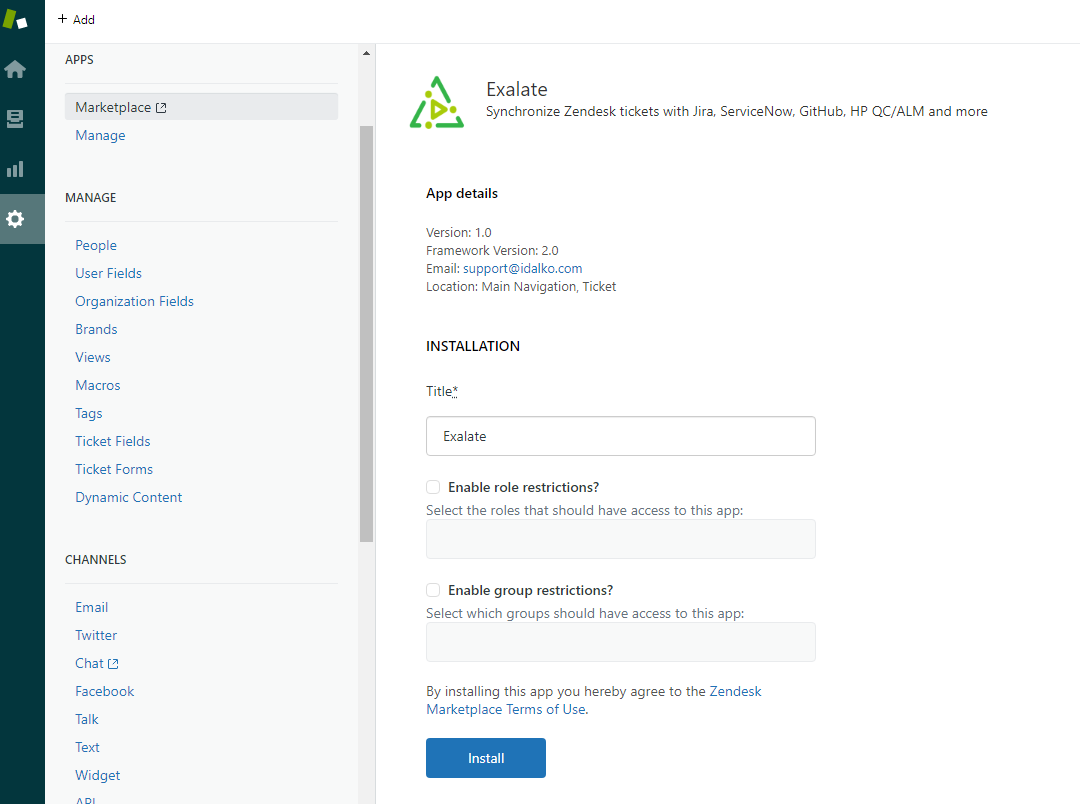Image resolution: width=1080 pixels, height=804 pixels.
Task: Open Zendesk Marketplace Terms of Use link
Action: pos(594,700)
